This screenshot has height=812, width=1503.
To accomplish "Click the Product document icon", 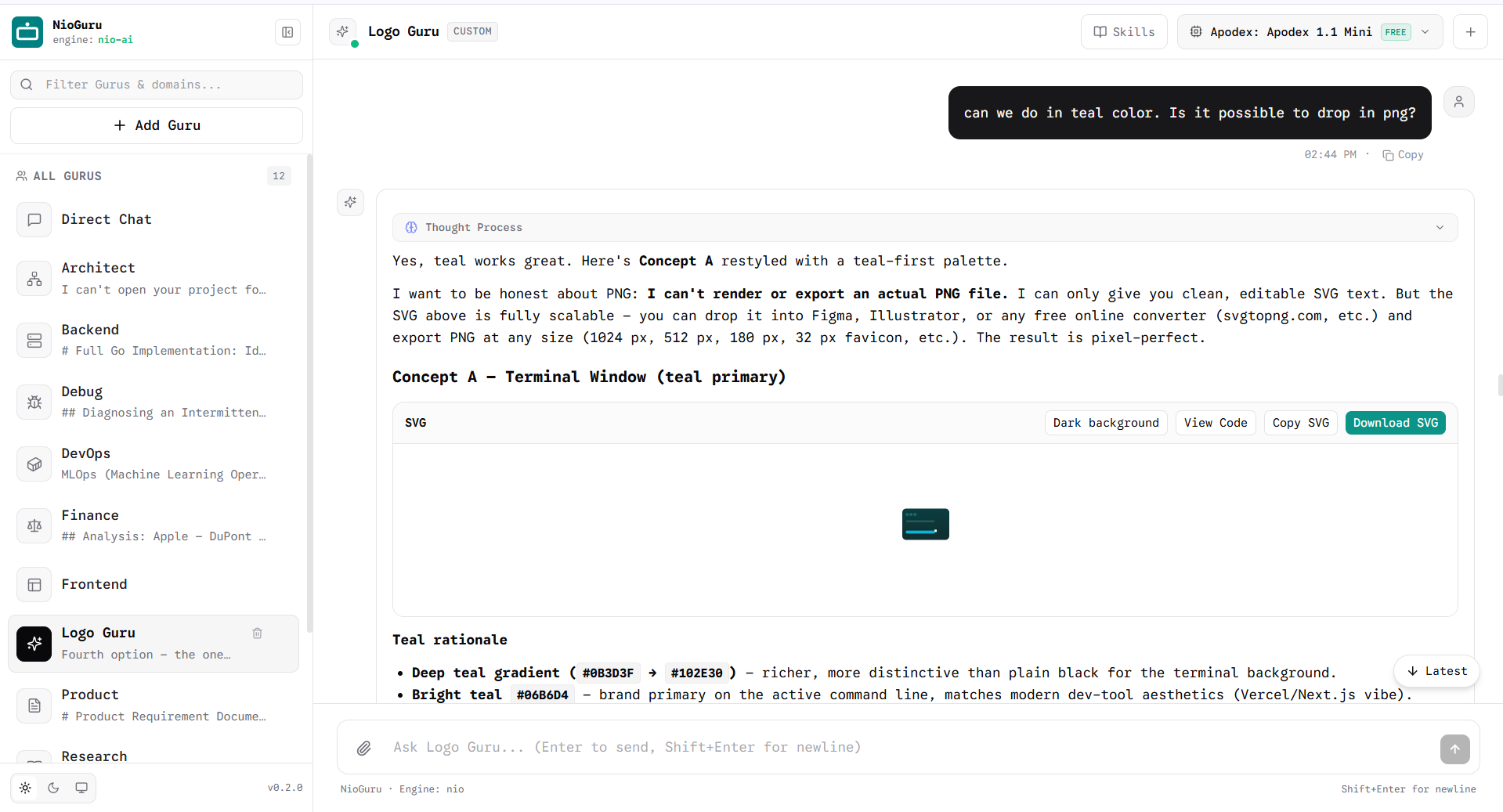I will tap(34, 706).
